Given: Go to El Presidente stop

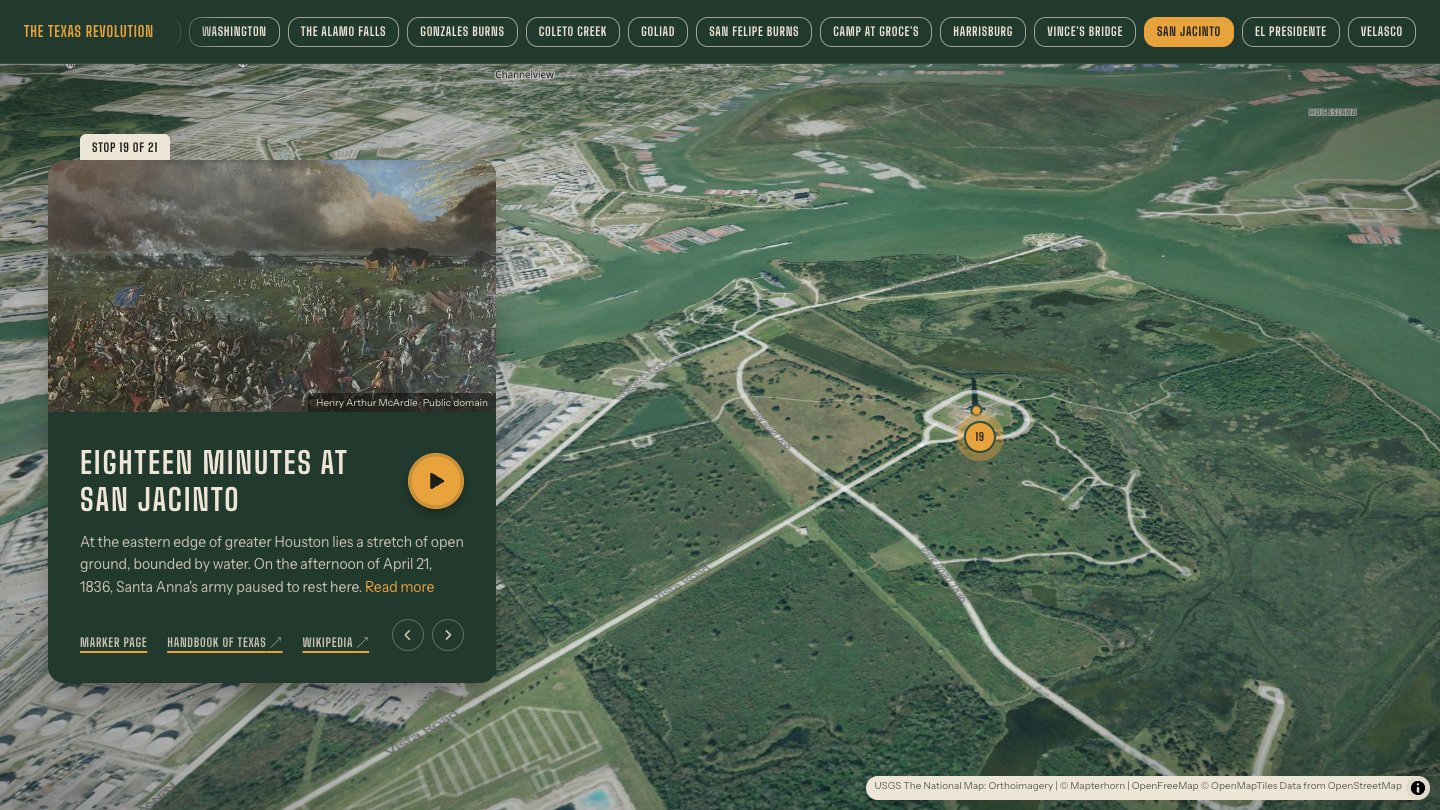Looking at the screenshot, I should (x=1291, y=32).
